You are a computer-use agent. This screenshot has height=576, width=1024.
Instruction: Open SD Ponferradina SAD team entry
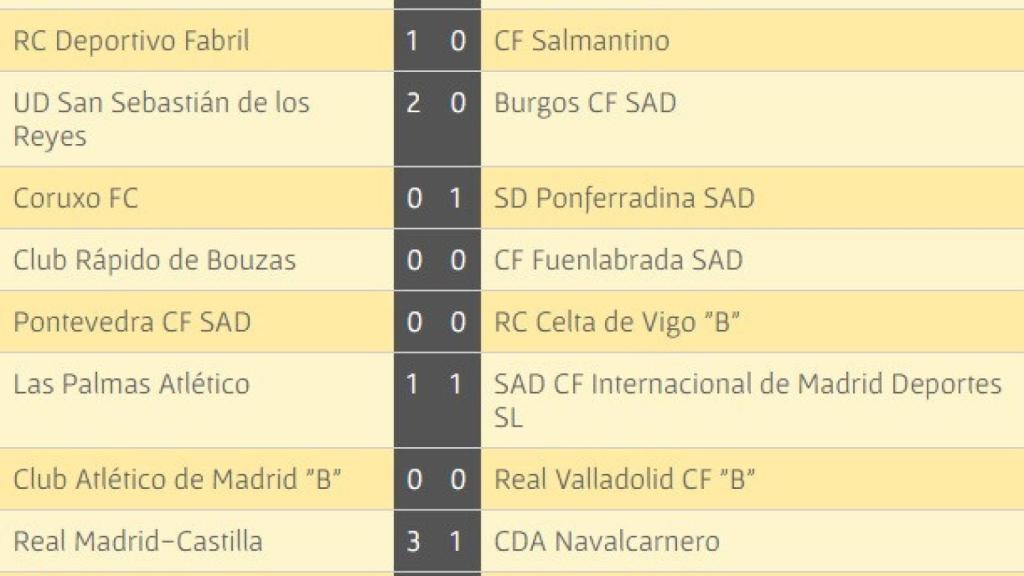pyautogui.click(x=624, y=198)
